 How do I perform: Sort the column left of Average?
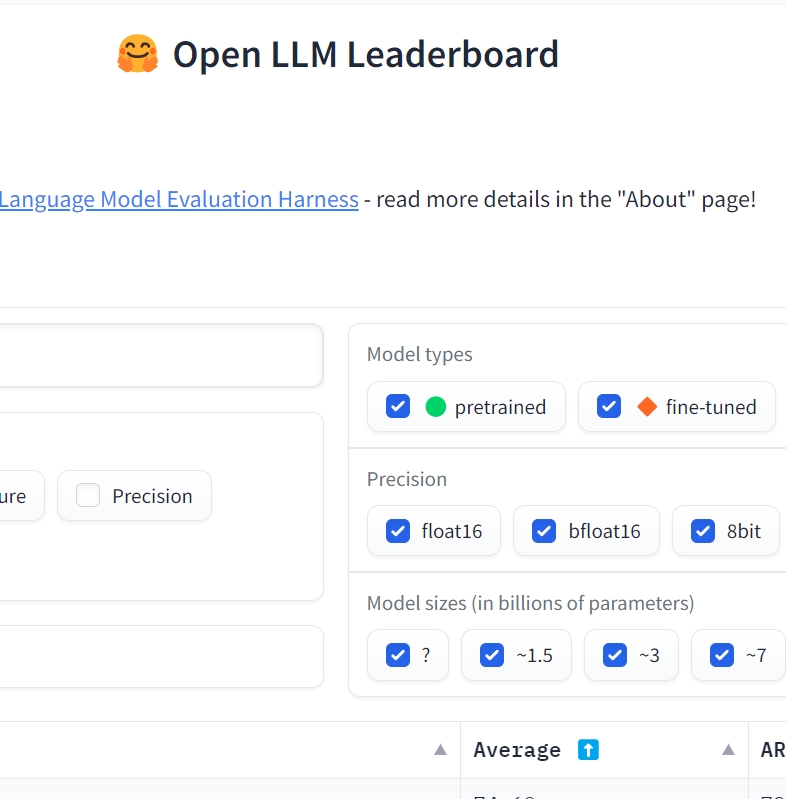point(440,750)
